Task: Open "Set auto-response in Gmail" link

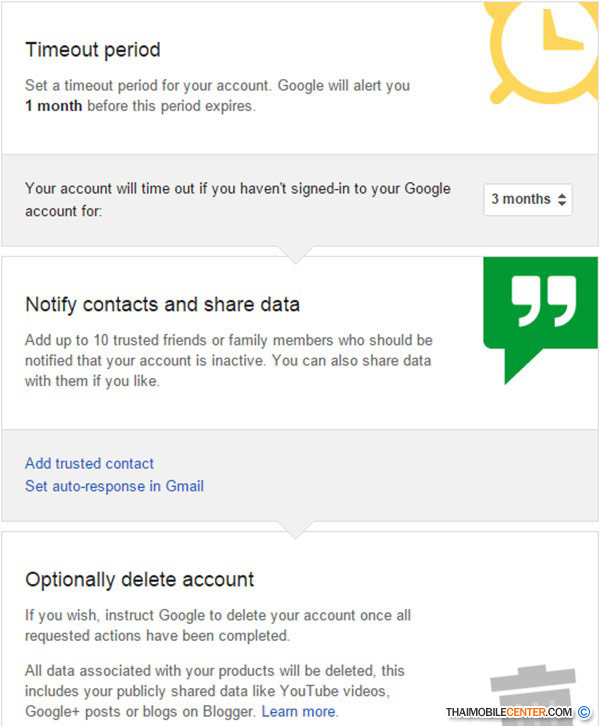Action: (114, 486)
